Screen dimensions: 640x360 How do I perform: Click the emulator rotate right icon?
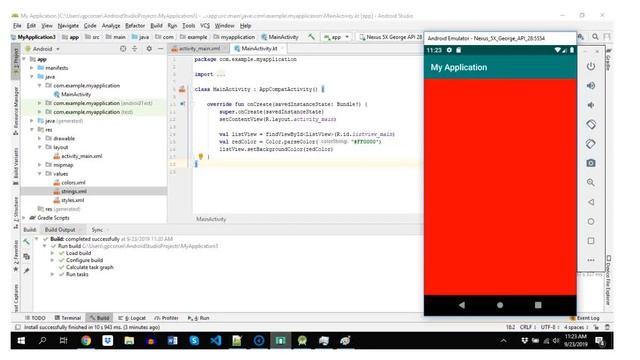pos(591,144)
